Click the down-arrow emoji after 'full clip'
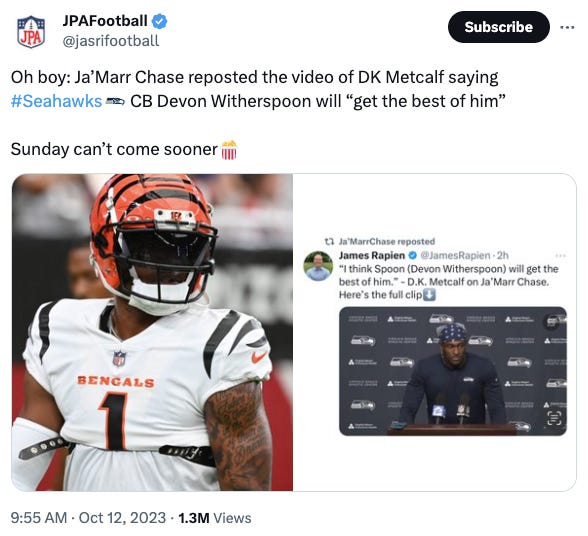The height and width of the screenshot is (536, 588). pos(429,295)
